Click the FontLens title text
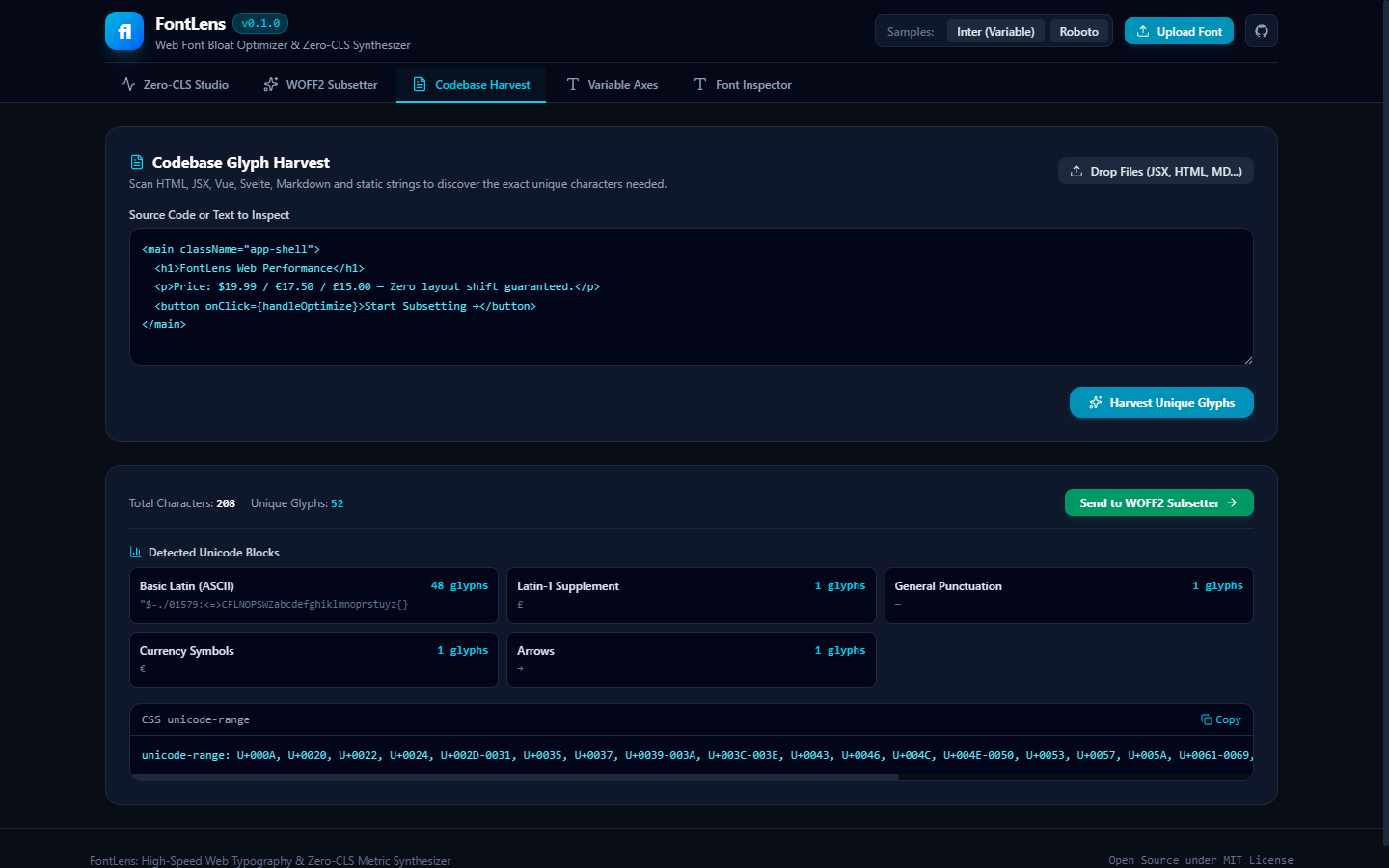This screenshot has width=1389, height=868. pyautogui.click(x=190, y=23)
